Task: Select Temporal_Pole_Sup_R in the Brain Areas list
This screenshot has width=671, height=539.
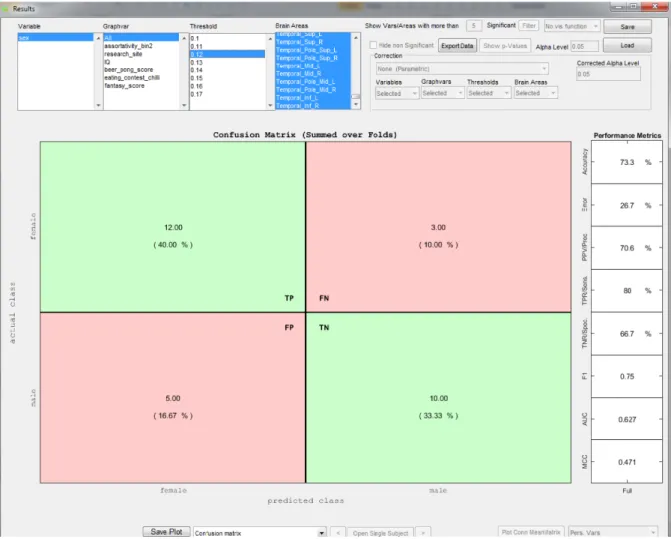Action: [313, 58]
